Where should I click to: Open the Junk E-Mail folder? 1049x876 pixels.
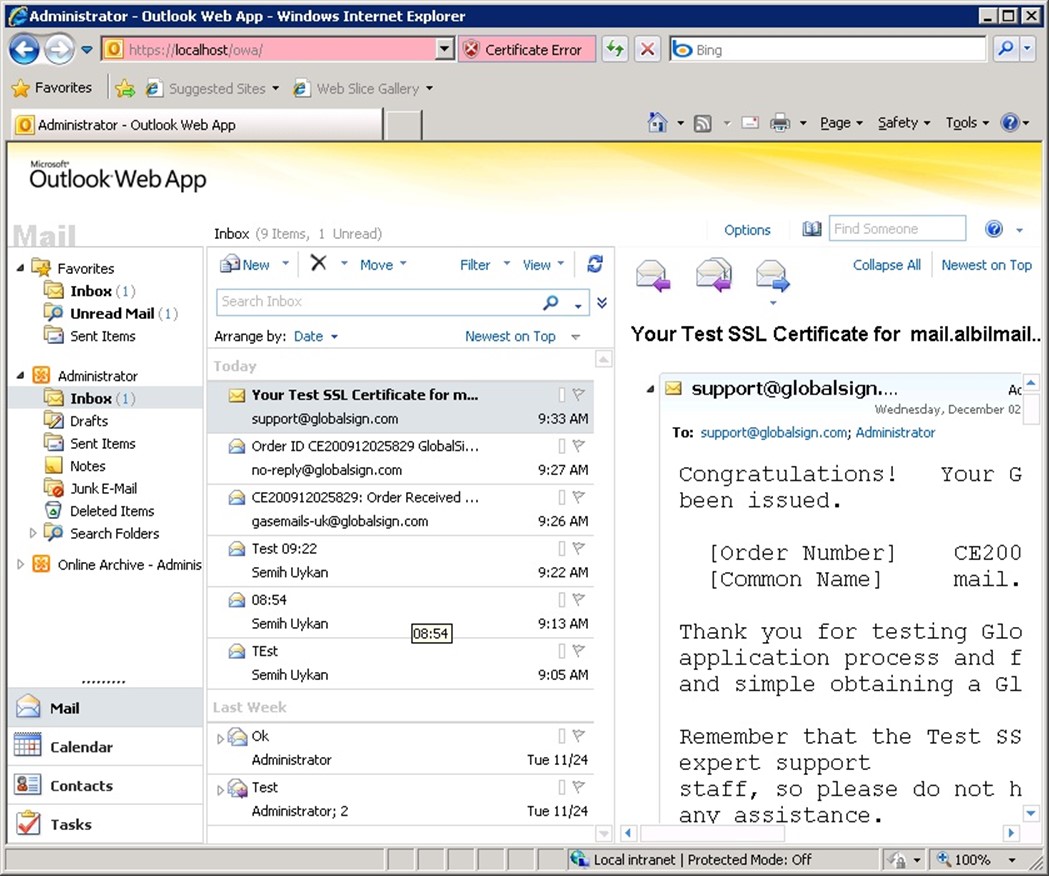[x=103, y=488]
